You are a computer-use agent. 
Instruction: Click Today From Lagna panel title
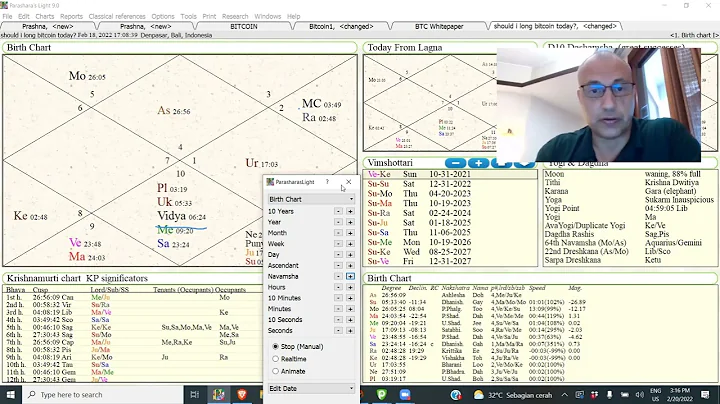click(405, 47)
